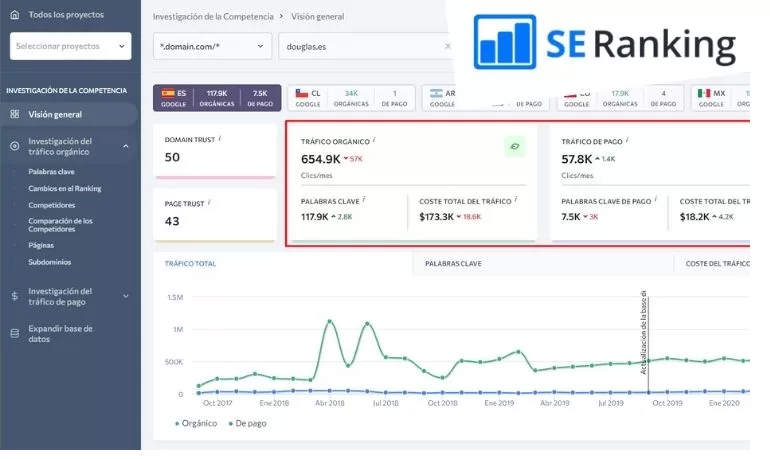Collapse the Investigación del tráfico orgánico section
The height and width of the screenshot is (459, 770).
click(126, 146)
